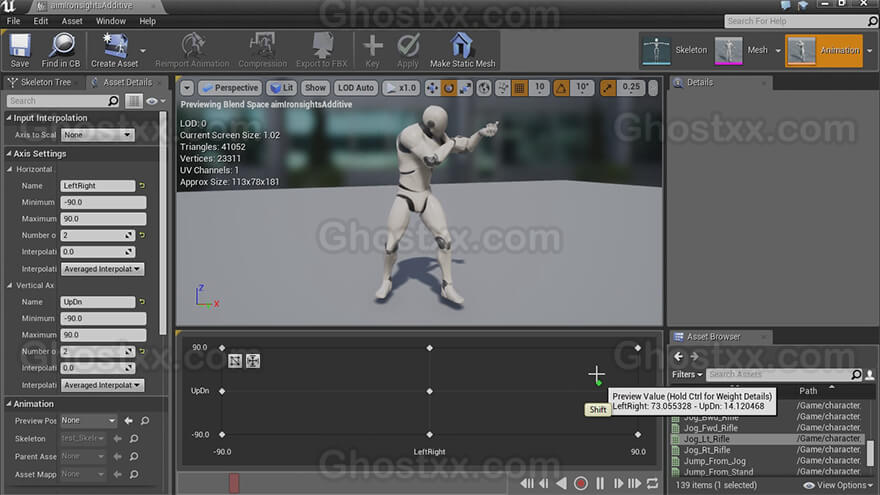Toggle record animation button
Viewport: 880px width, 495px height.
coord(581,483)
